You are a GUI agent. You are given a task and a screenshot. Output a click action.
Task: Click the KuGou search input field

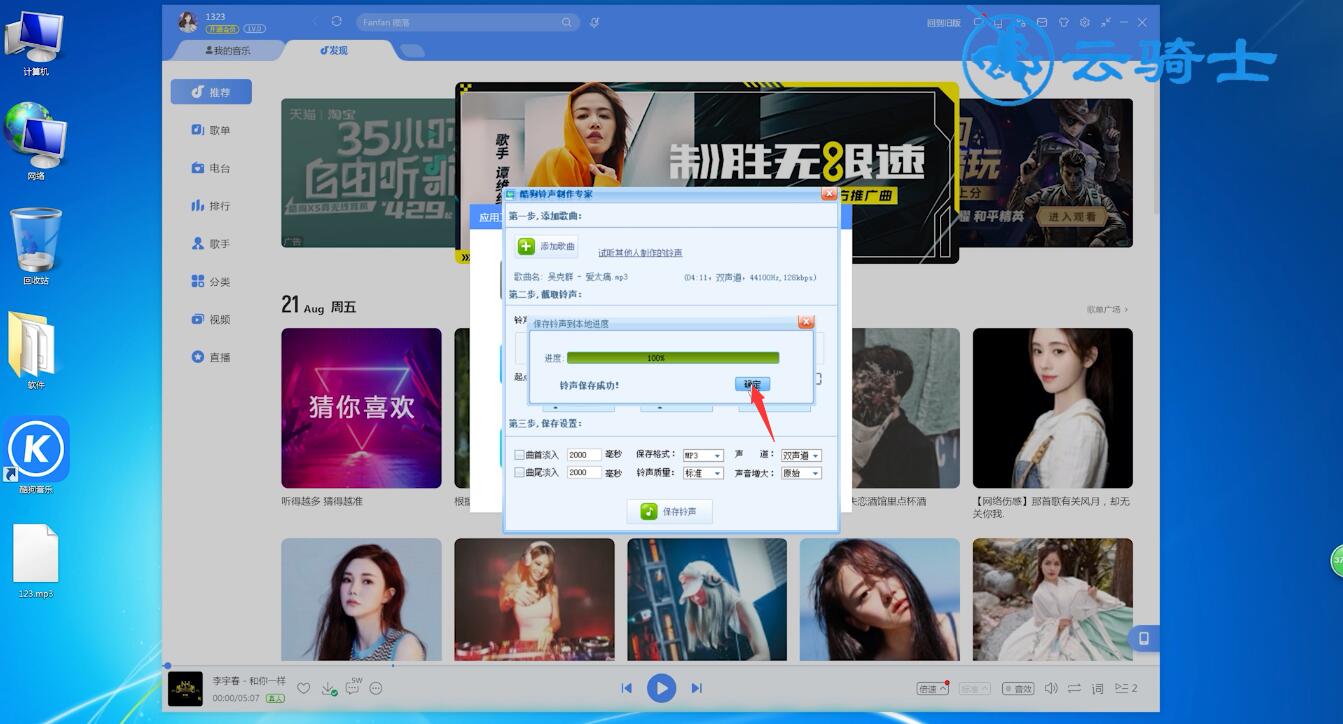tap(458, 22)
